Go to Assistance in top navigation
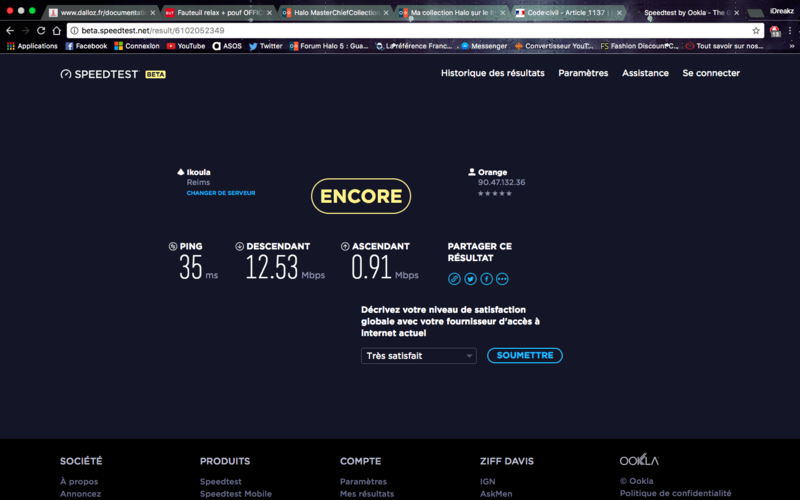The width and height of the screenshot is (800, 500). coord(645,73)
